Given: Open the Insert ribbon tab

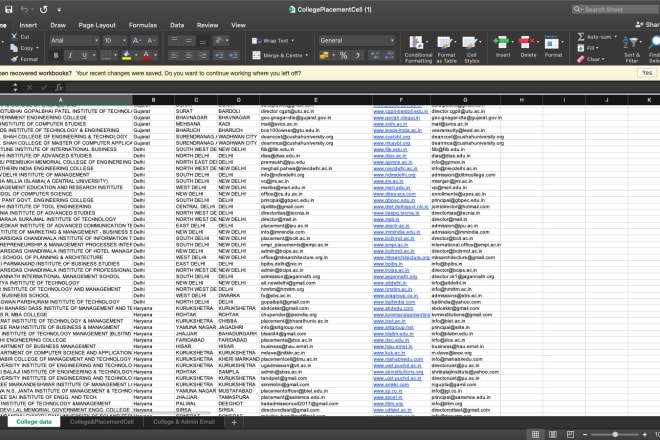Looking at the screenshot, I should (x=28, y=25).
